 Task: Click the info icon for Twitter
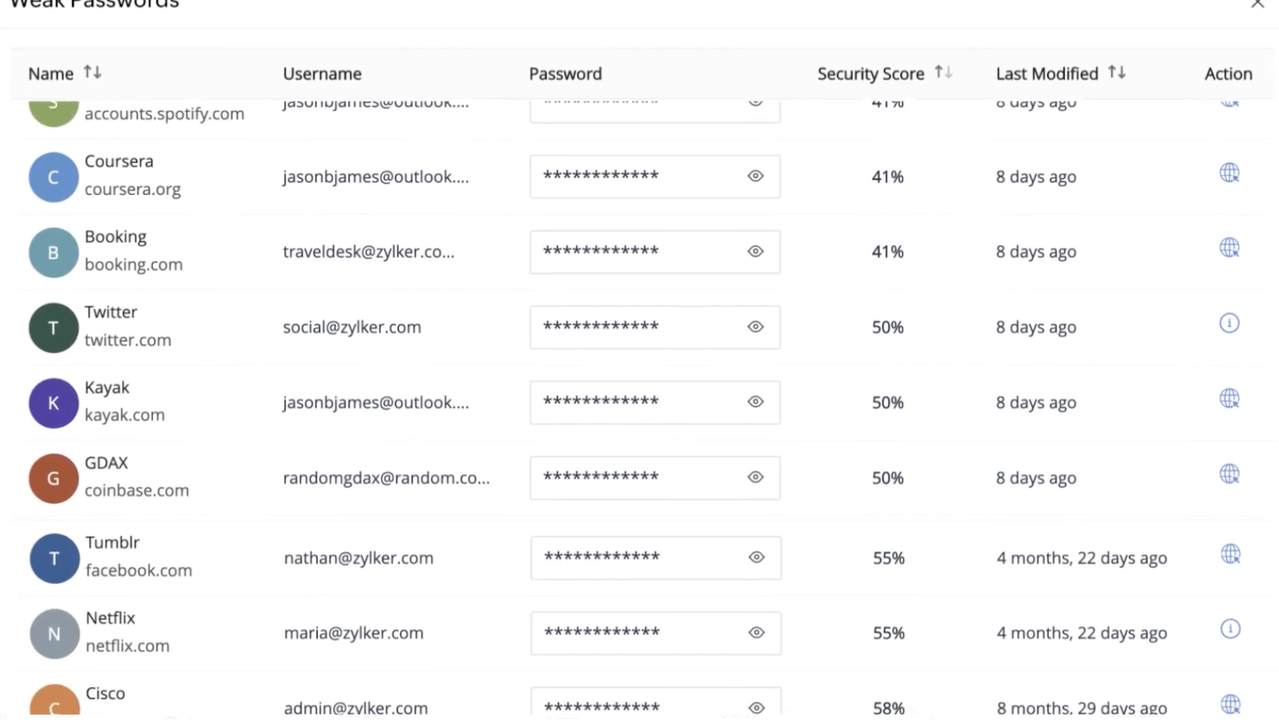click(1229, 323)
